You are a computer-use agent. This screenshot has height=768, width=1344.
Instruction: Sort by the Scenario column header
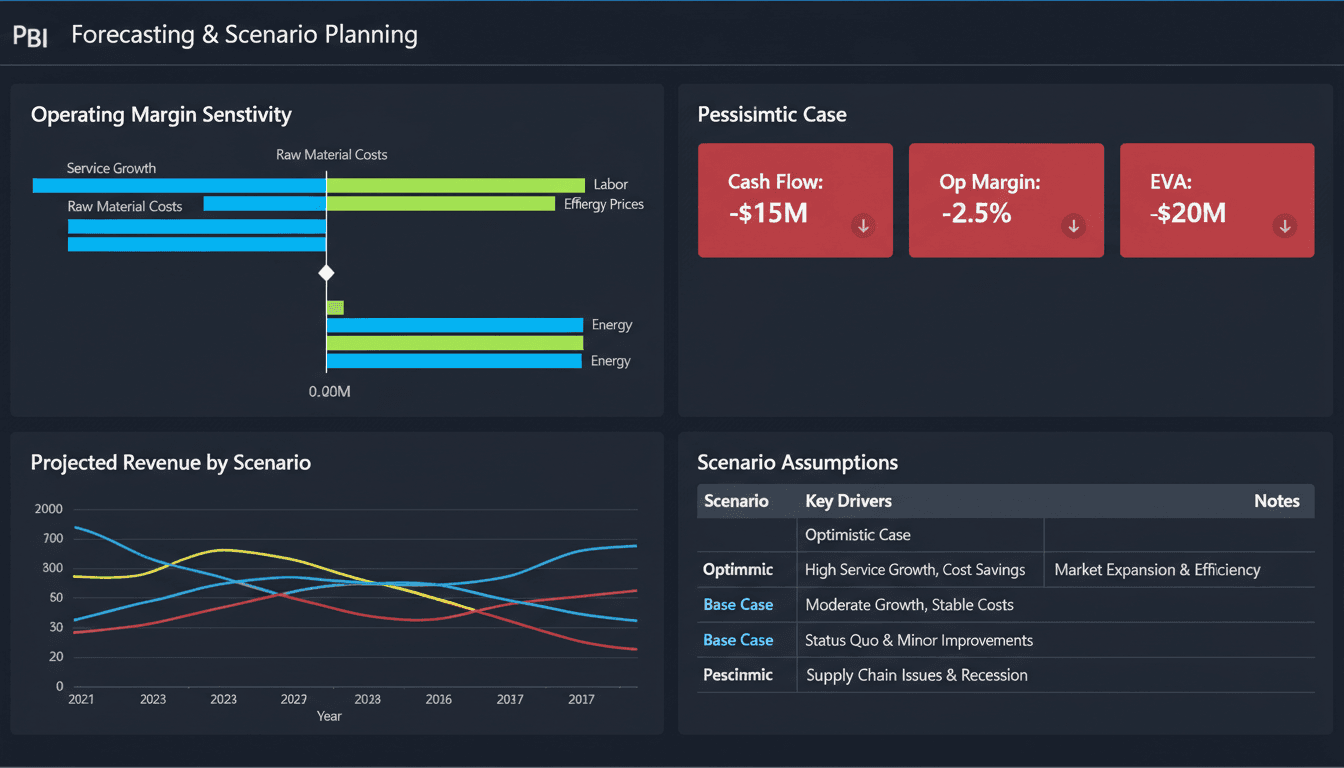point(736,501)
